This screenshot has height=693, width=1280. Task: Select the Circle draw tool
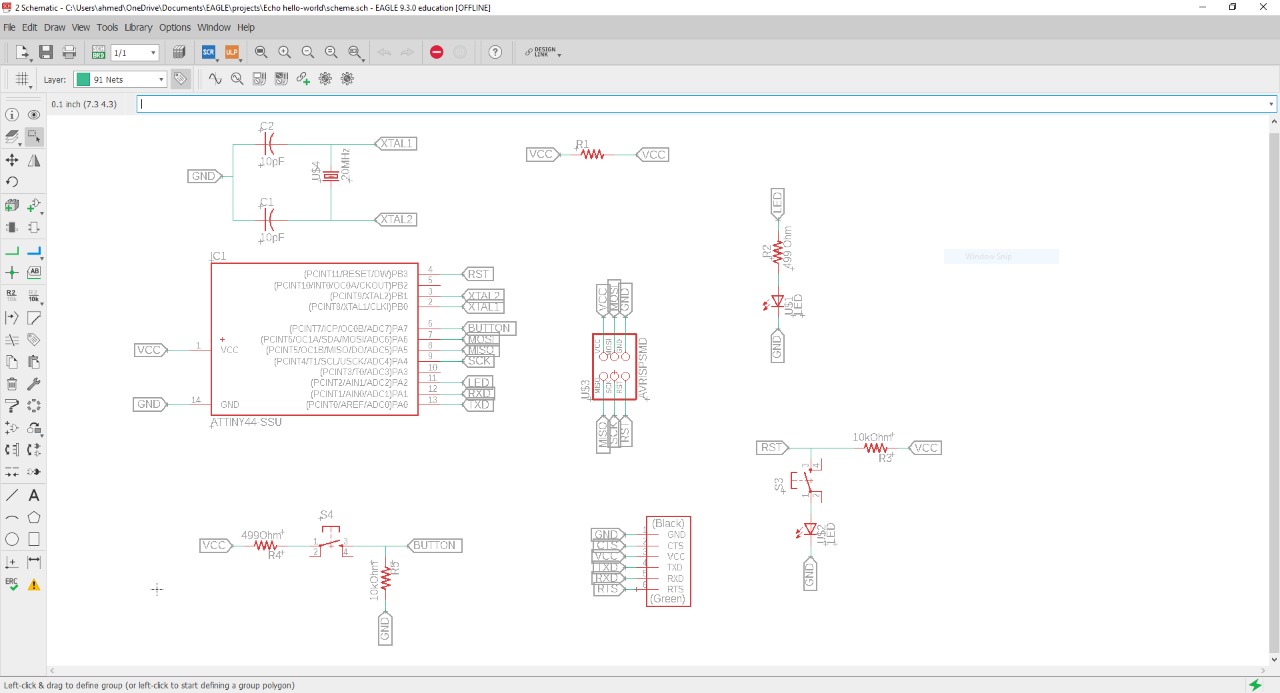(12, 539)
